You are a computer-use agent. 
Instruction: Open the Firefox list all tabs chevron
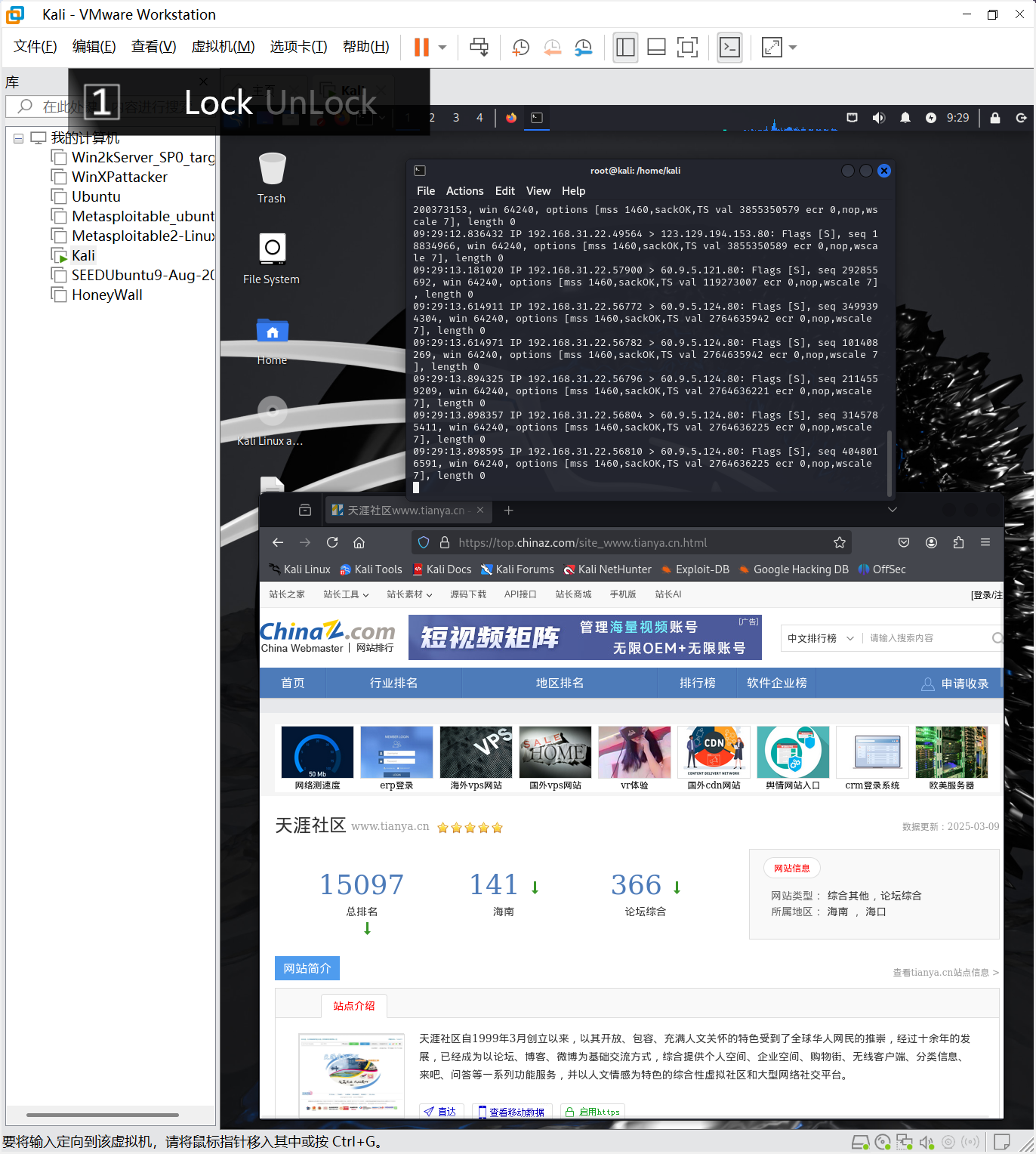(892, 510)
